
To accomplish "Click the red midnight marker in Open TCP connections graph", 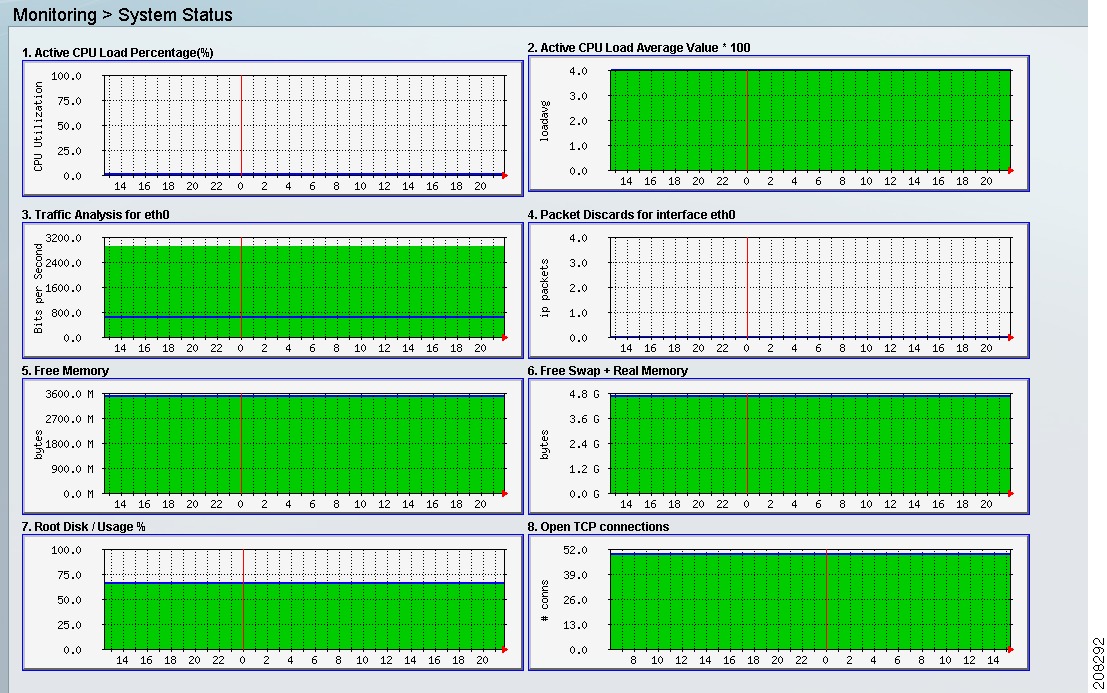I will [x=827, y=600].
